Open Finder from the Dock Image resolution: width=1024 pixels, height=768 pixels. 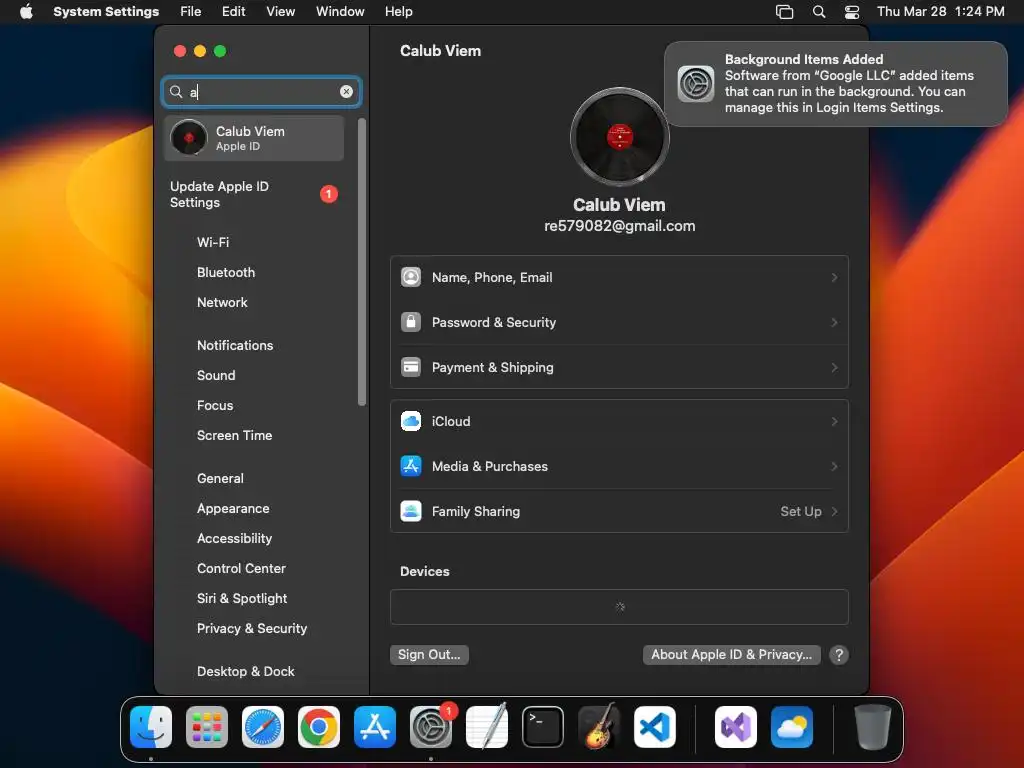pyautogui.click(x=151, y=727)
